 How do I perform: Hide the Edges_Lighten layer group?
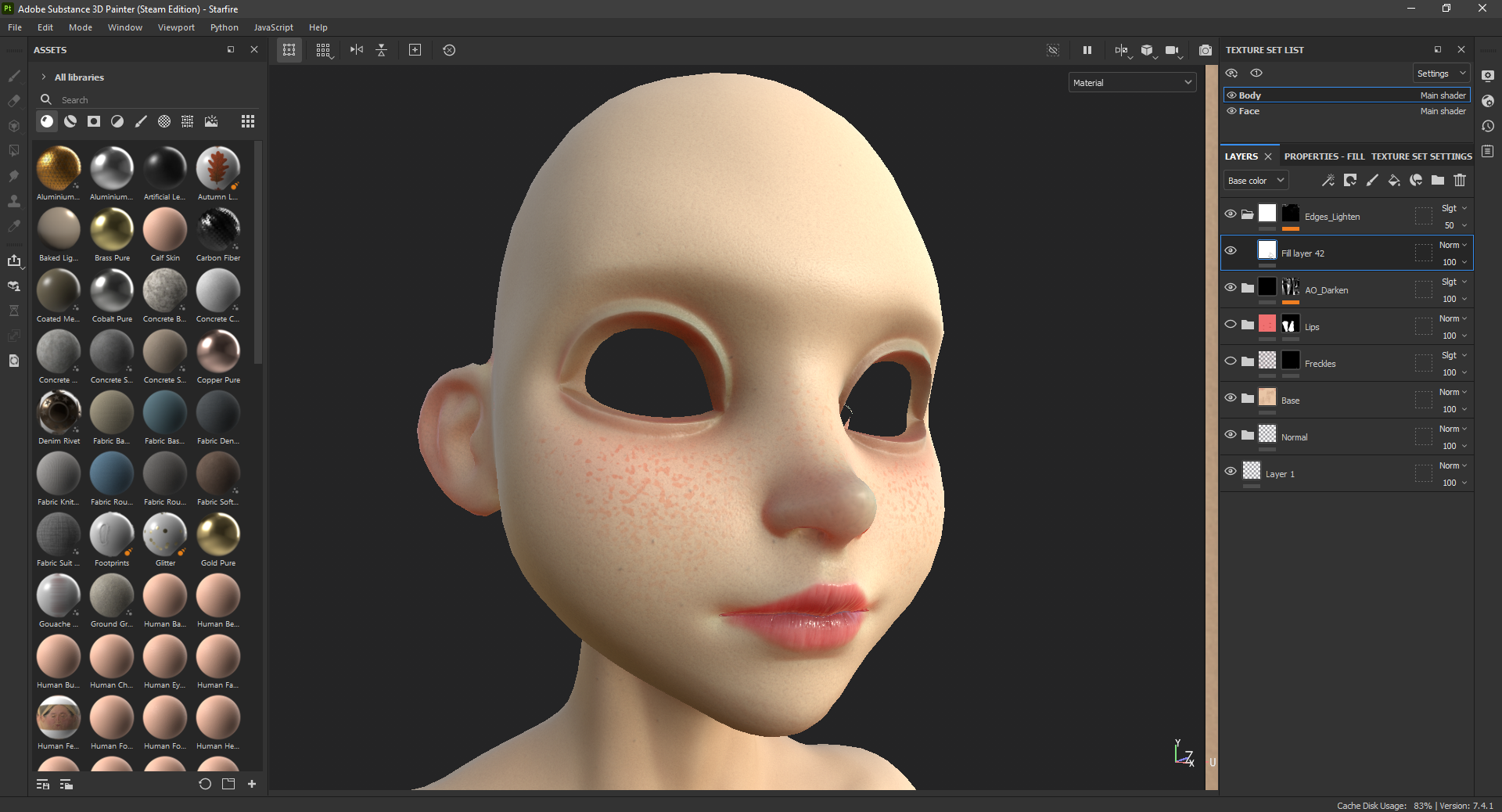(1231, 214)
